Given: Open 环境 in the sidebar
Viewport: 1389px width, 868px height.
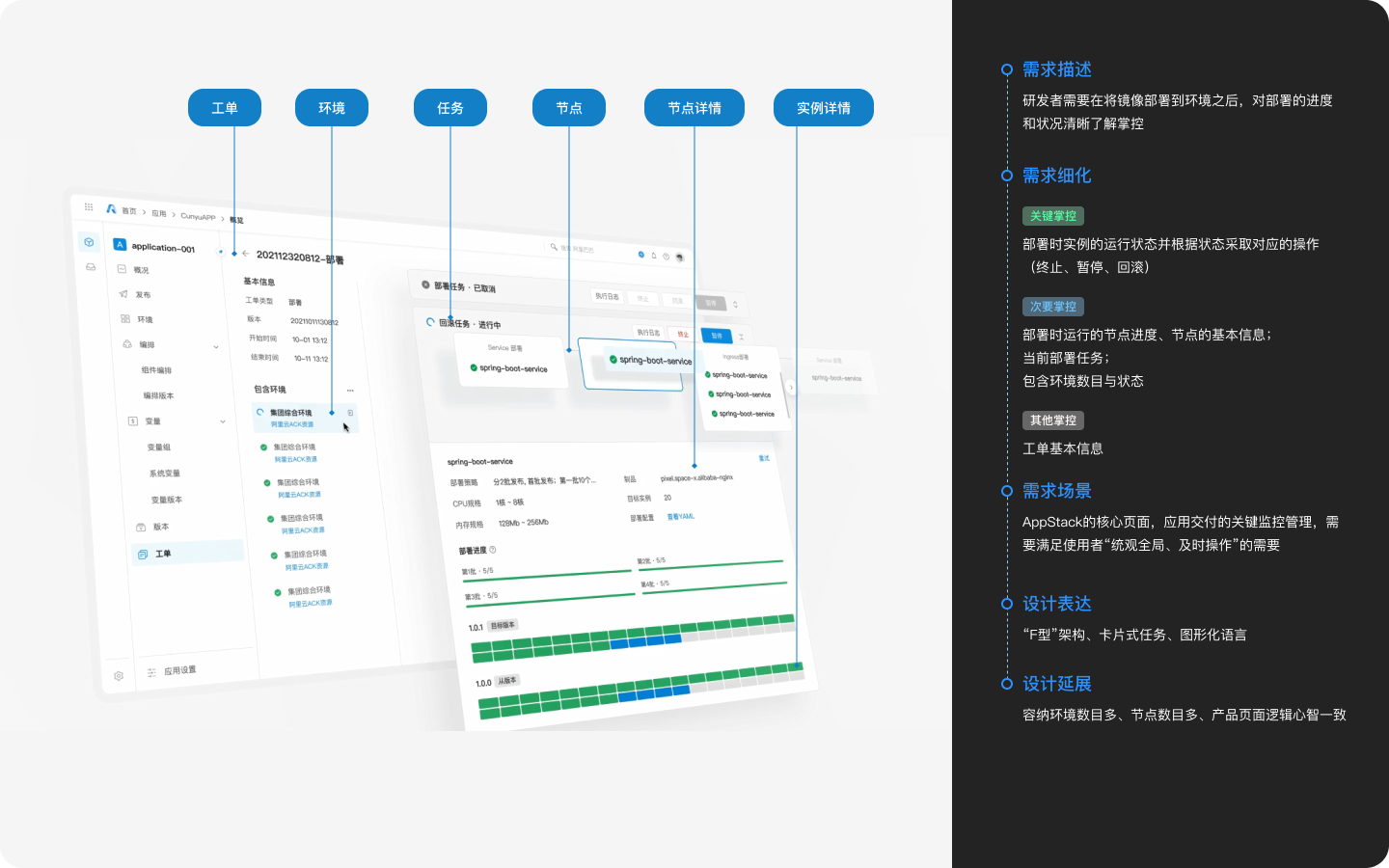Looking at the screenshot, I should pos(145,319).
